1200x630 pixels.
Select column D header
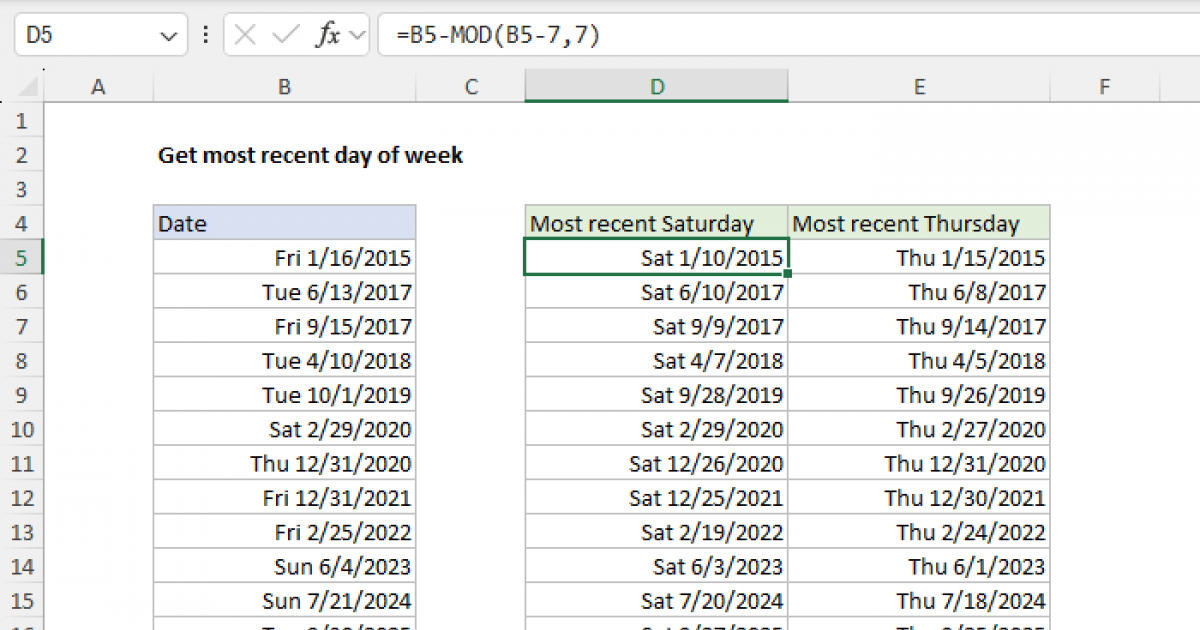tap(656, 88)
